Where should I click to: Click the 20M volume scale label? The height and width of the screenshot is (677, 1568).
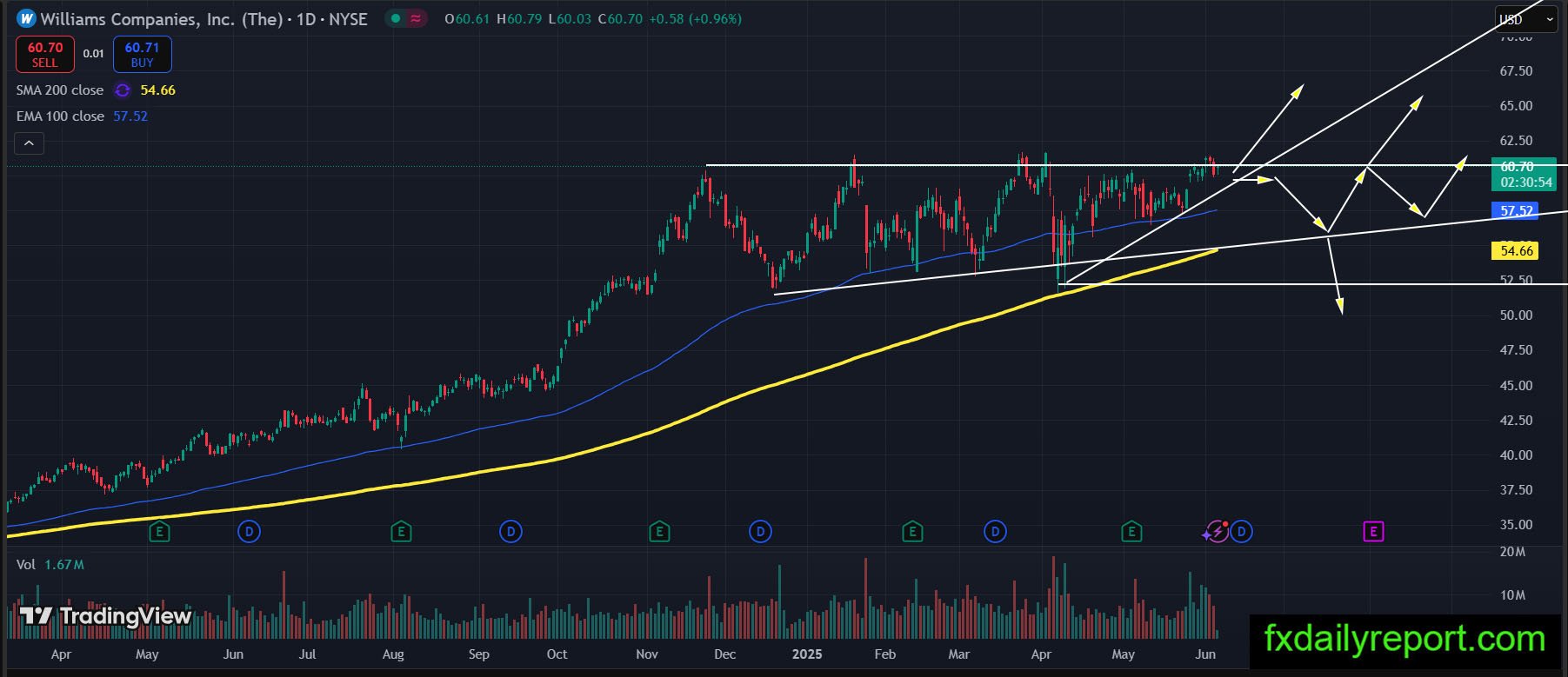[x=1513, y=552]
